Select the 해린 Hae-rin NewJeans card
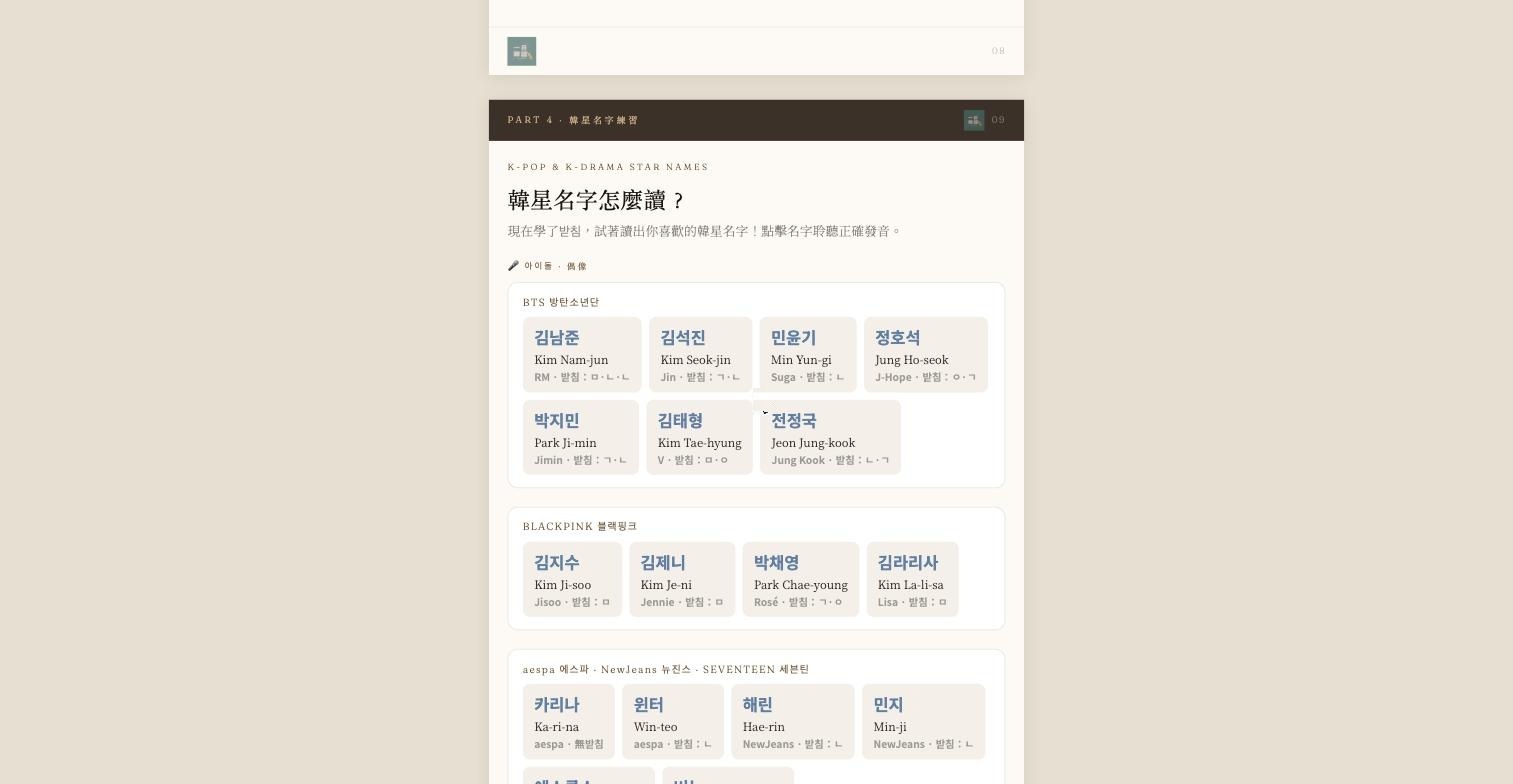 (793, 721)
